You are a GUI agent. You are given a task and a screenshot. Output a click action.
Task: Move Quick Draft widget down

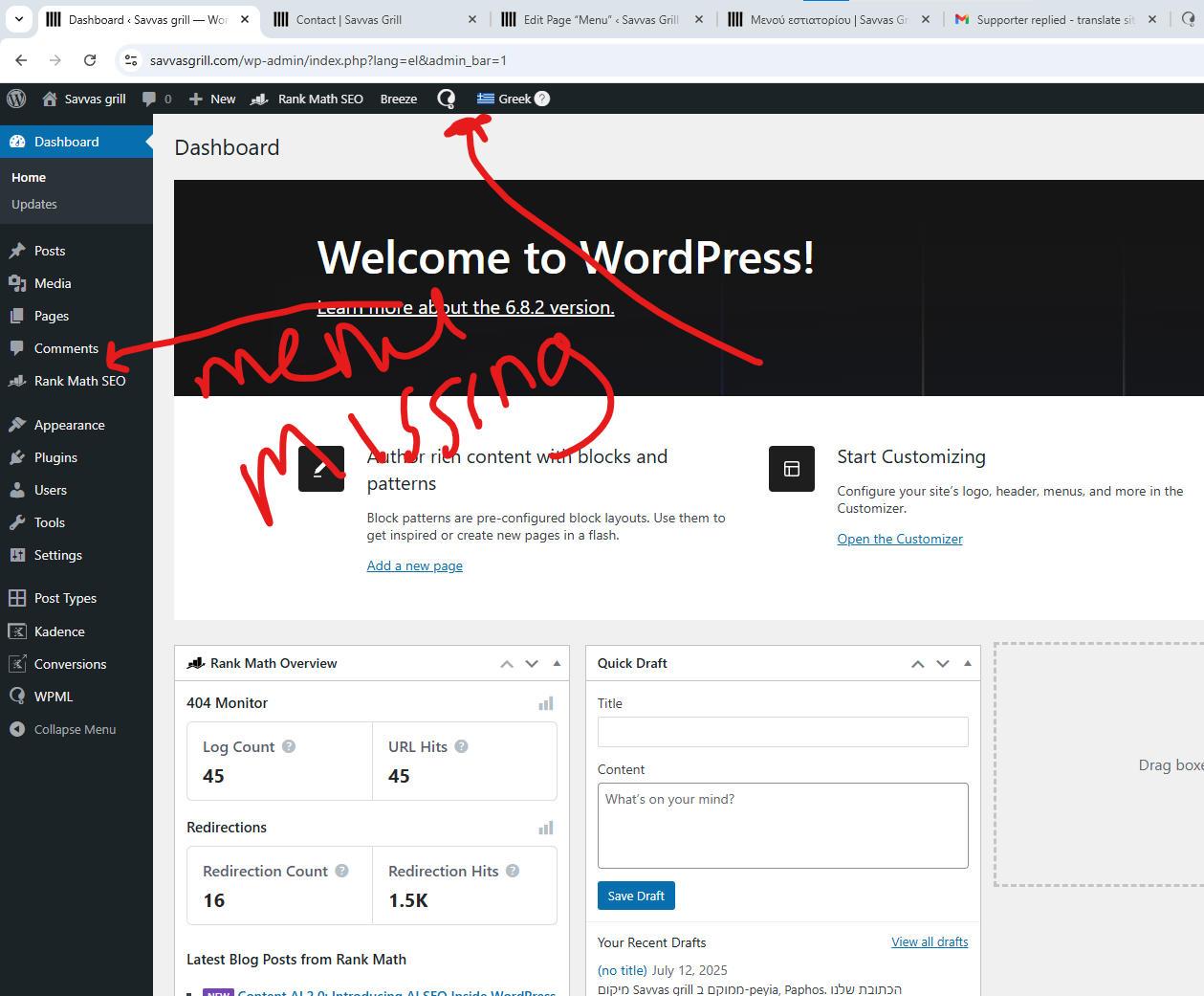click(943, 663)
